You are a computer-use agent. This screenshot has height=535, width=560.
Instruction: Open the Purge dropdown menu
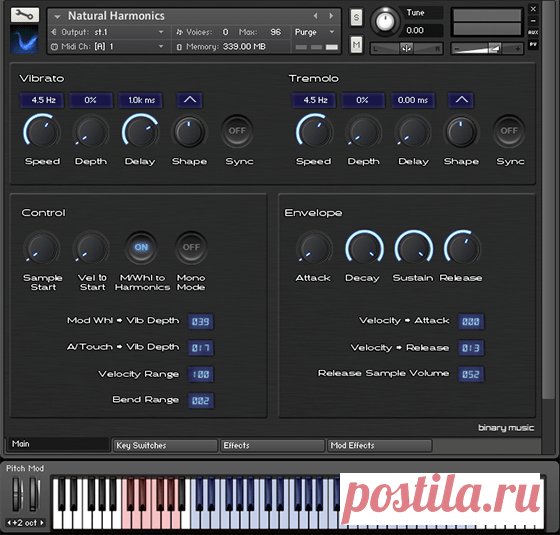click(x=315, y=32)
